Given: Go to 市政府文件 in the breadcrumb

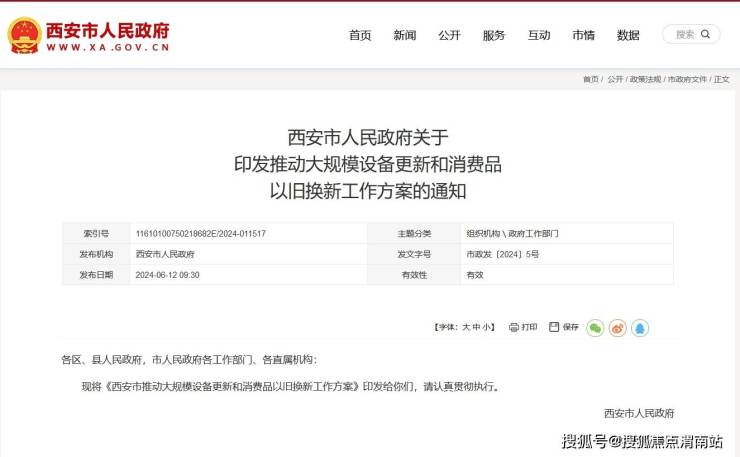Looking at the screenshot, I should pyautogui.click(x=687, y=79).
